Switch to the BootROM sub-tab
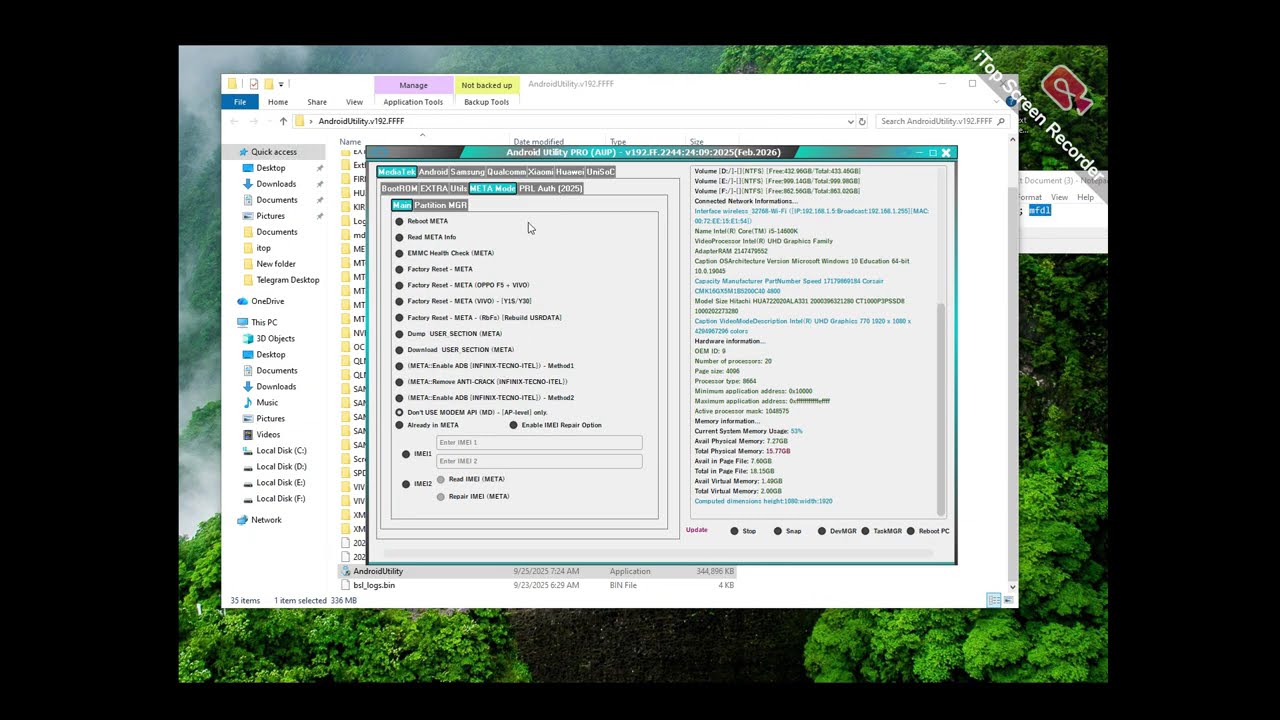The height and width of the screenshot is (720, 1280). coord(399,188)
